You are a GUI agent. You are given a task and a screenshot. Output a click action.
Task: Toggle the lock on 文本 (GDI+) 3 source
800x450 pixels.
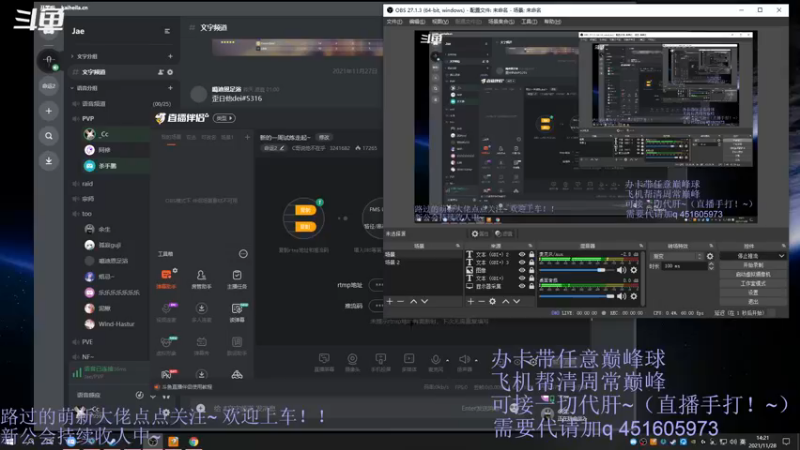click(x=532, y=262)
